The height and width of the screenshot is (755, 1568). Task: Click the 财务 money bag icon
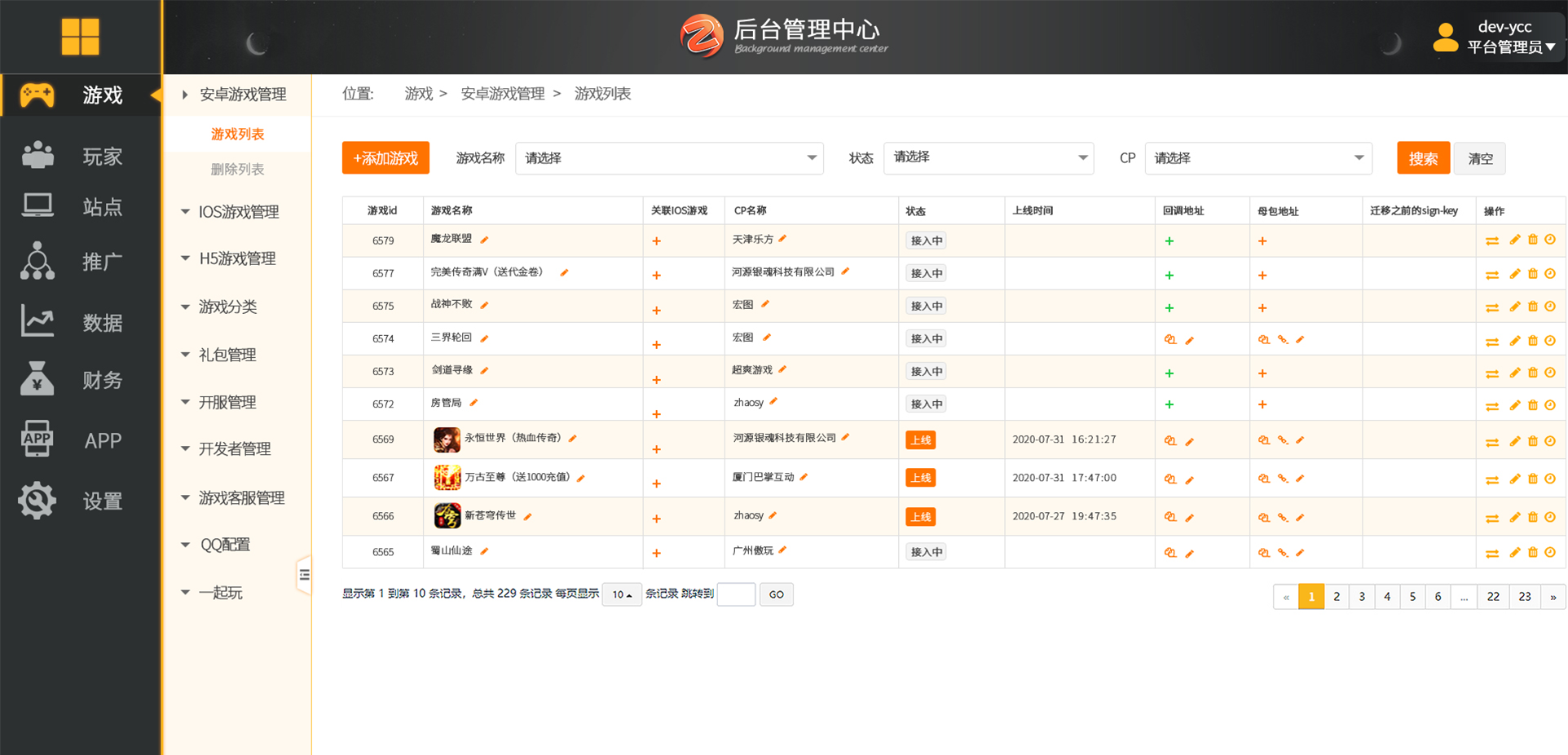(x=37, y=378)
